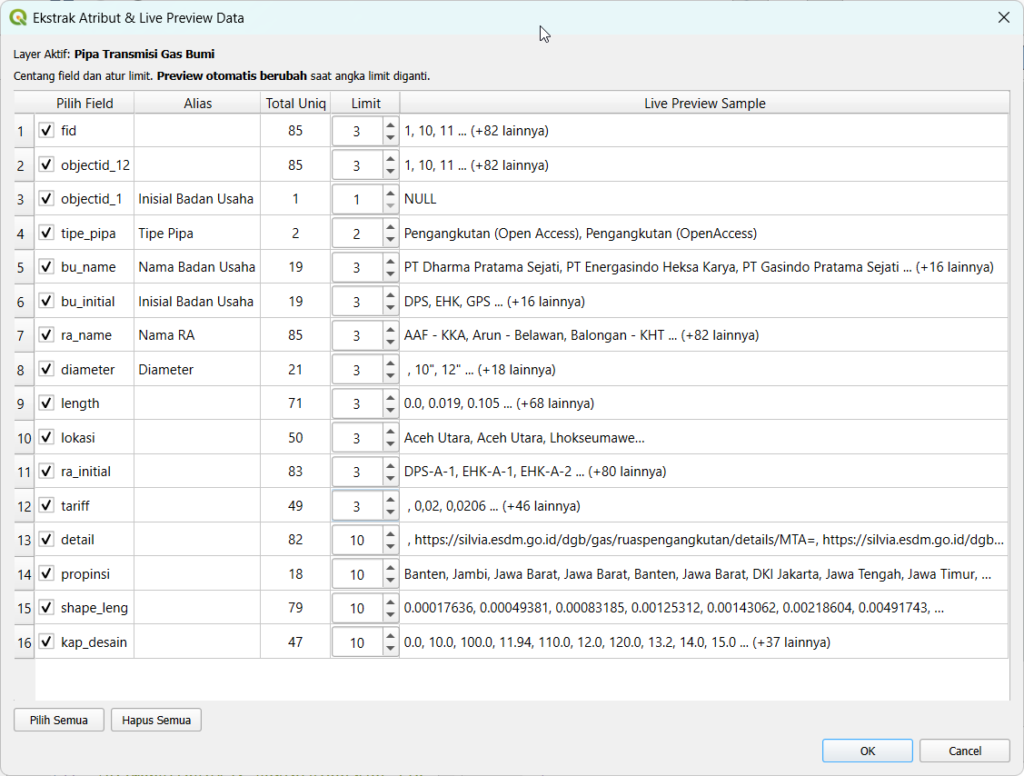
Task: Edit the Alias cell for length
Action: (197, 403)
